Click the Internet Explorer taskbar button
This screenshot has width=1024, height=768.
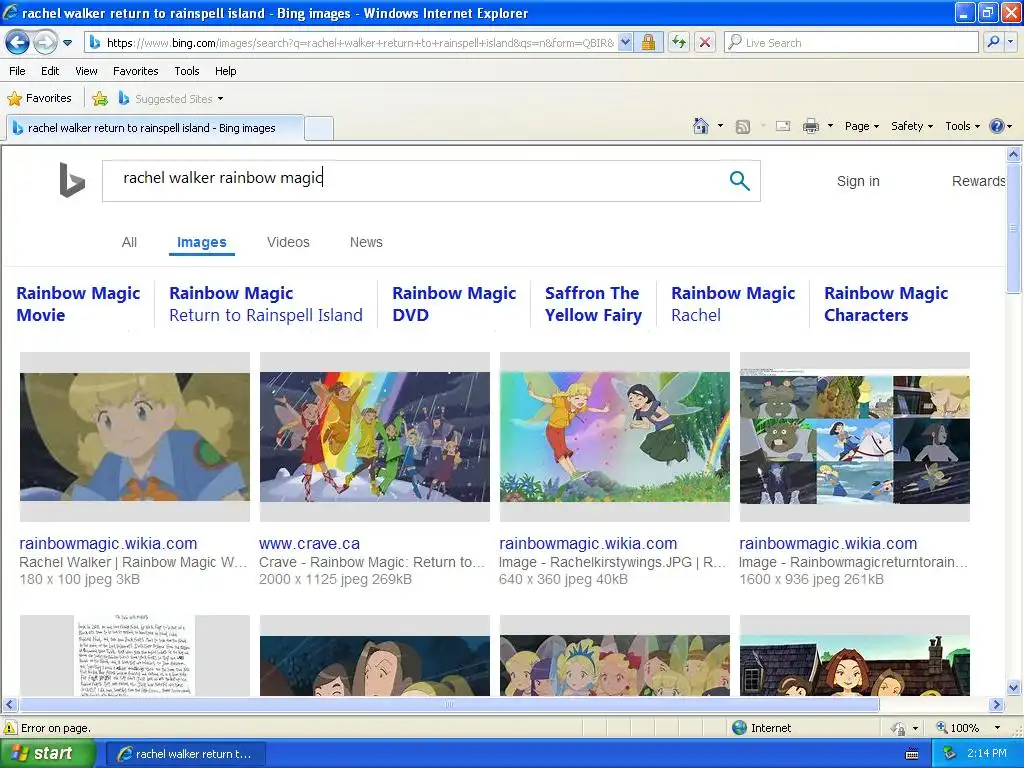click(185, 754)
